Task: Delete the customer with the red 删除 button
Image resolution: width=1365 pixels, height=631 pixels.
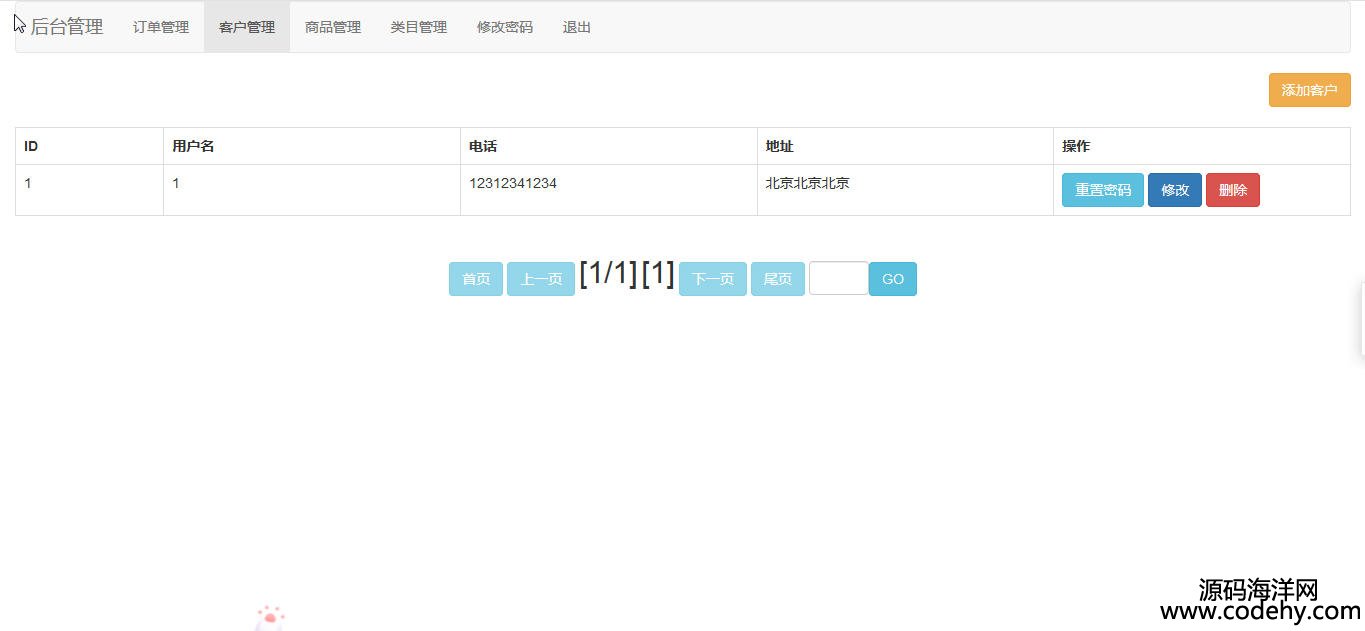Action: tap(1232, 190)
